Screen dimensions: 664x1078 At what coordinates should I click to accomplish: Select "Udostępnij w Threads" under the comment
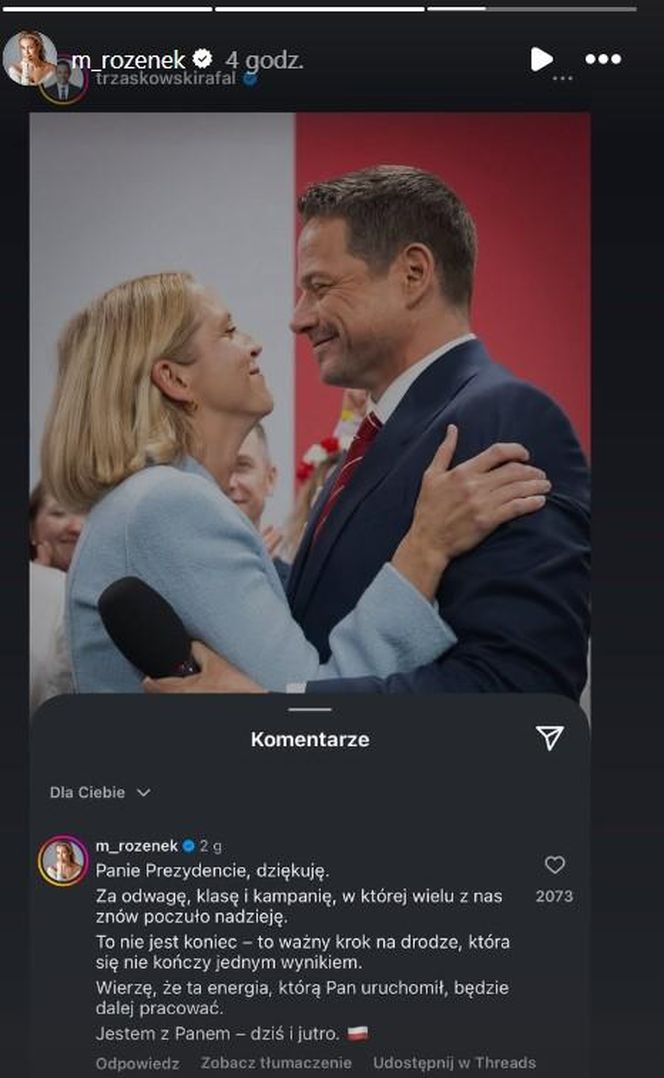pyautogui.click(x=454, y=1063)
